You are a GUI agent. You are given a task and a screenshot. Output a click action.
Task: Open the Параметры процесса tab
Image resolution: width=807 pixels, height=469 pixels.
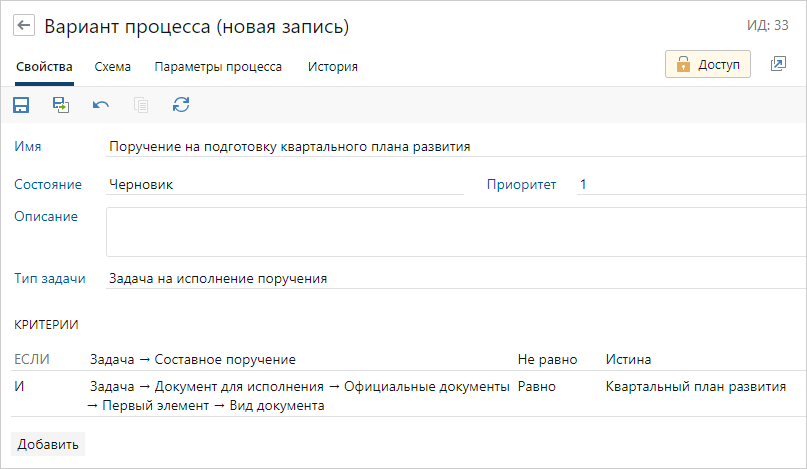[217, 67]
